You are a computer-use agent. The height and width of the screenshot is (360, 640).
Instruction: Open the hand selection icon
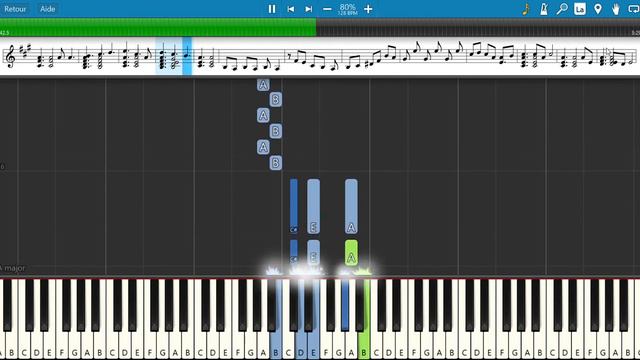click(x=616, y=9)
